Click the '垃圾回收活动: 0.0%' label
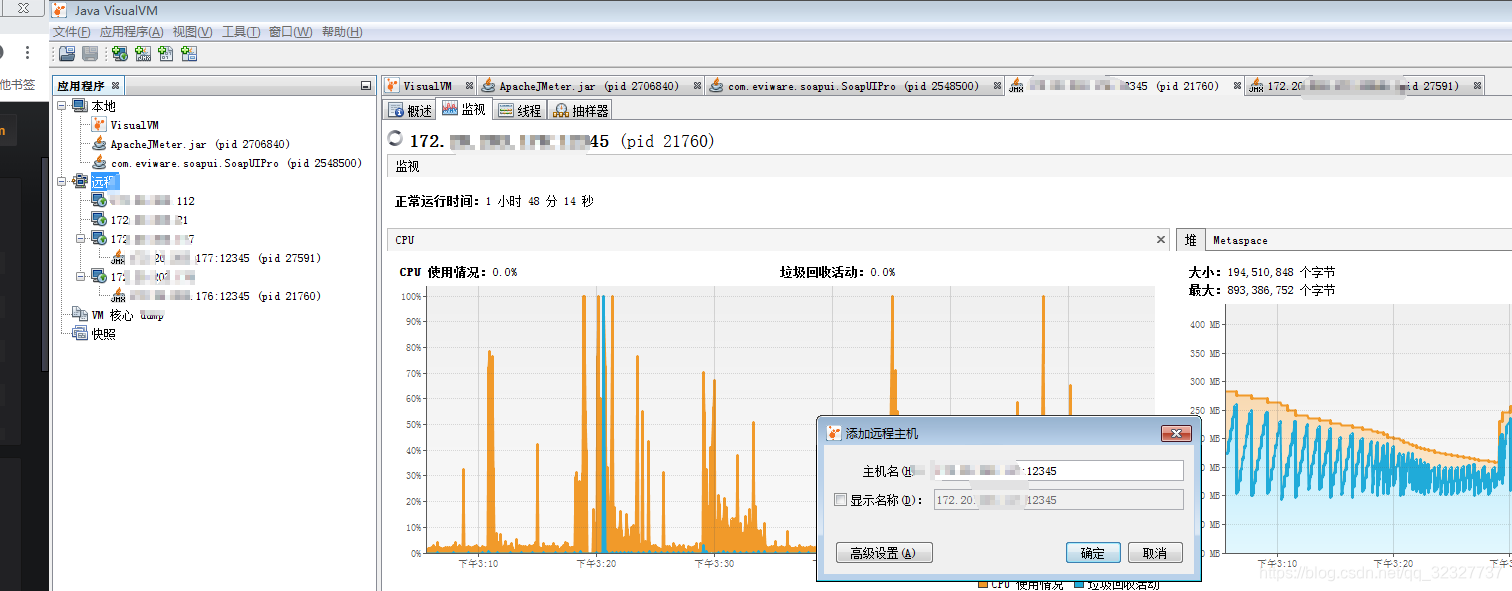 [838, 272]
